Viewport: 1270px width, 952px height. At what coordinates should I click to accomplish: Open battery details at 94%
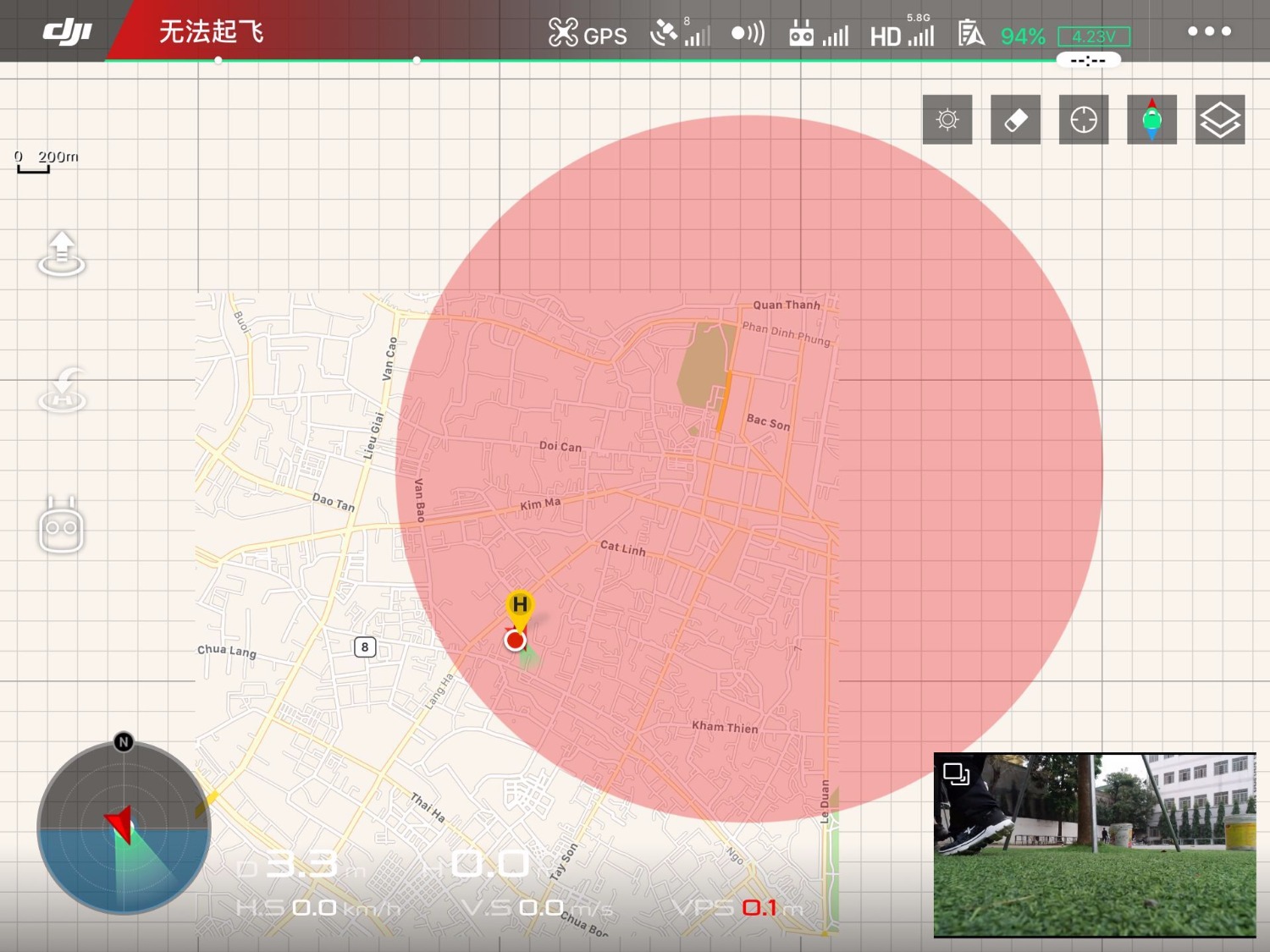click(x=1023, y=36)
